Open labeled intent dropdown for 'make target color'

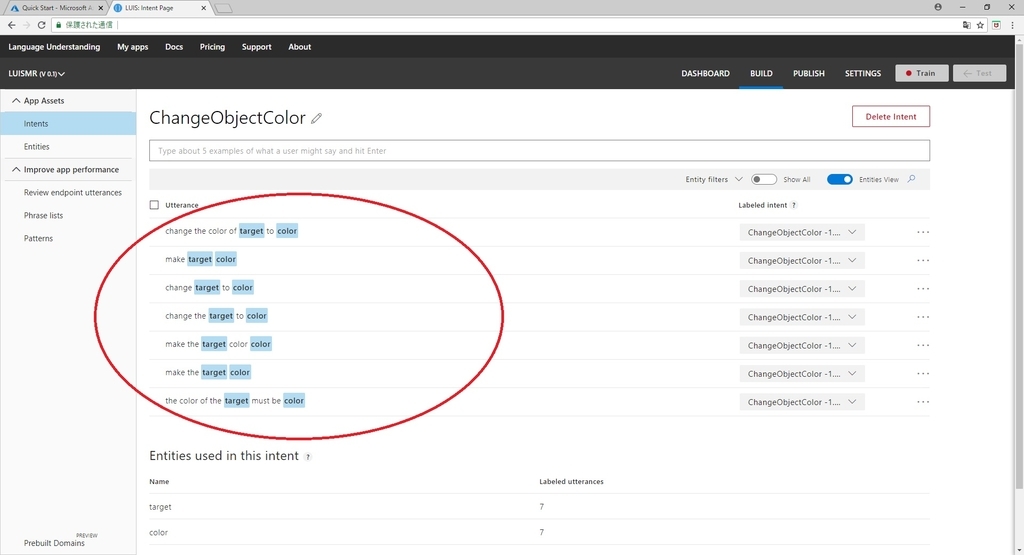click(x=802, y=261)
